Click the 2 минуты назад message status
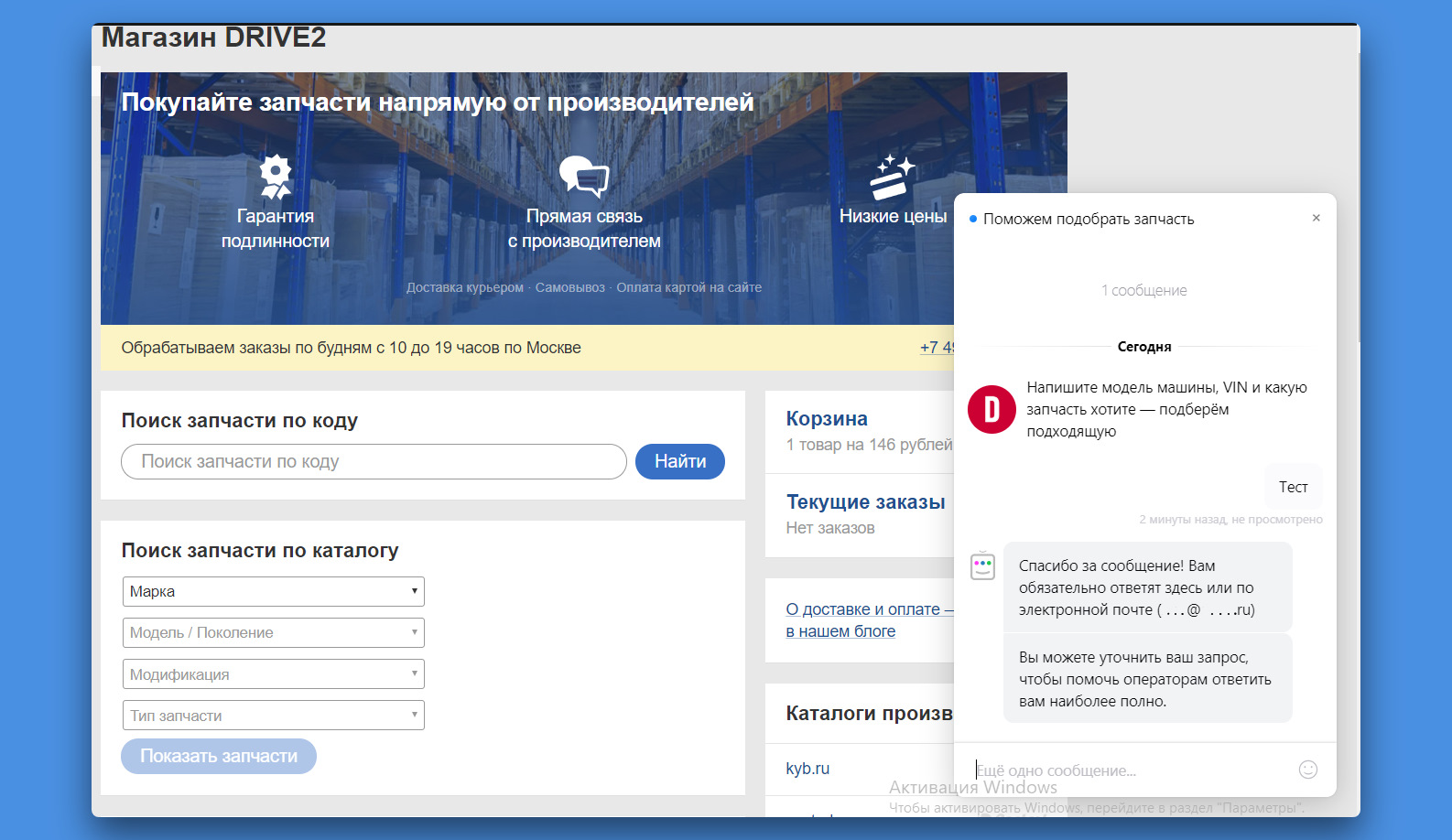Screen dimensions: 1452x840 (1230, 520)
